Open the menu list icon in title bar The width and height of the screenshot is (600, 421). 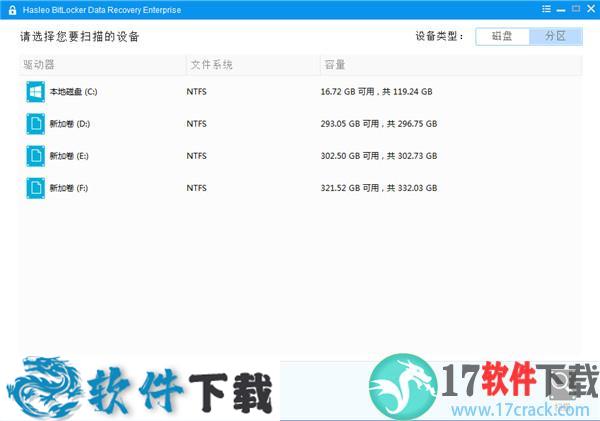546,9
